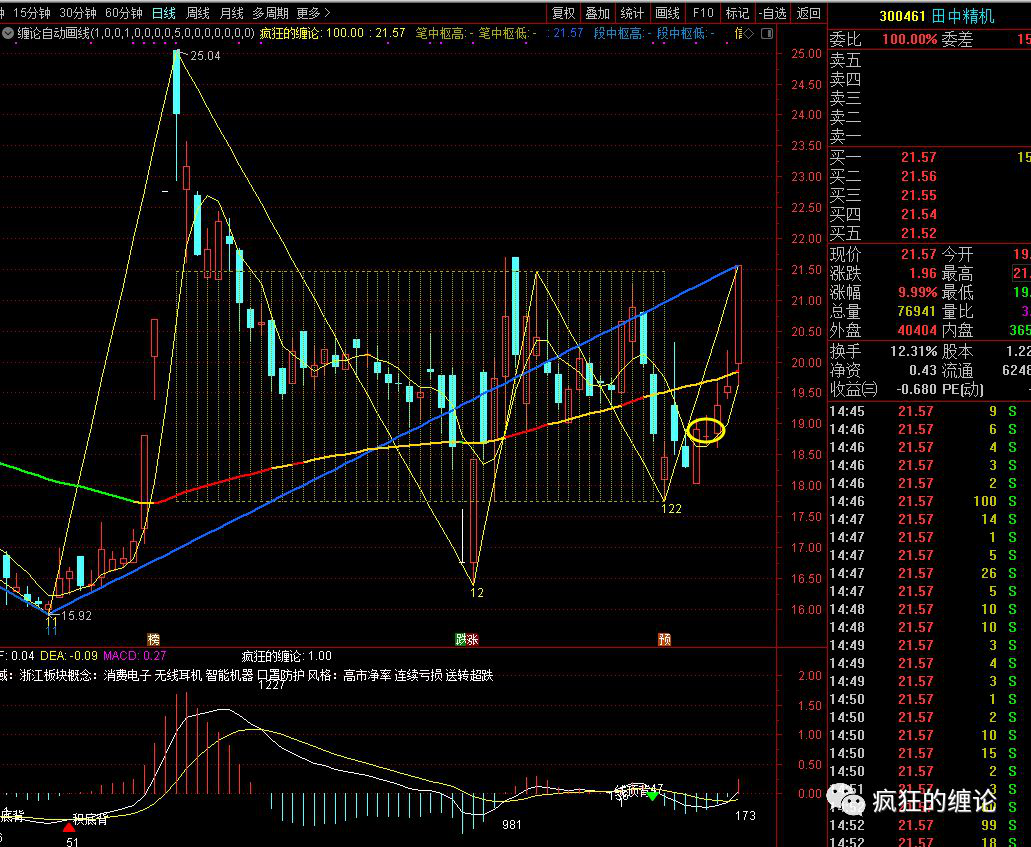
Task: Remove stock via the -自选 button
Action: pos(772,13)
